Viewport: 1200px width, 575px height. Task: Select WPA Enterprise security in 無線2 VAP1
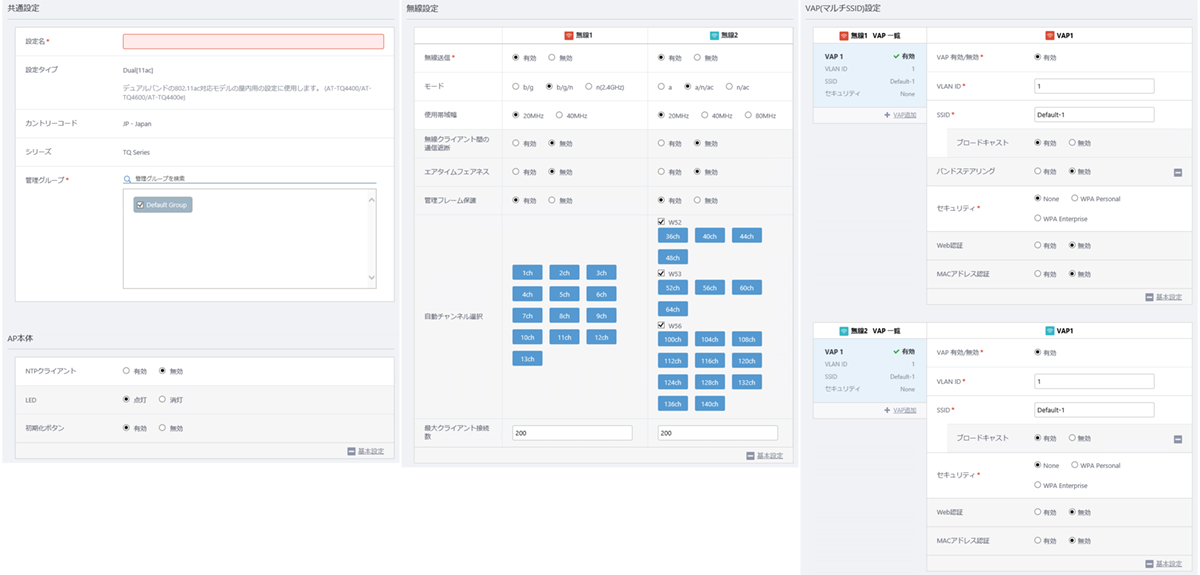click(1038, 485)
